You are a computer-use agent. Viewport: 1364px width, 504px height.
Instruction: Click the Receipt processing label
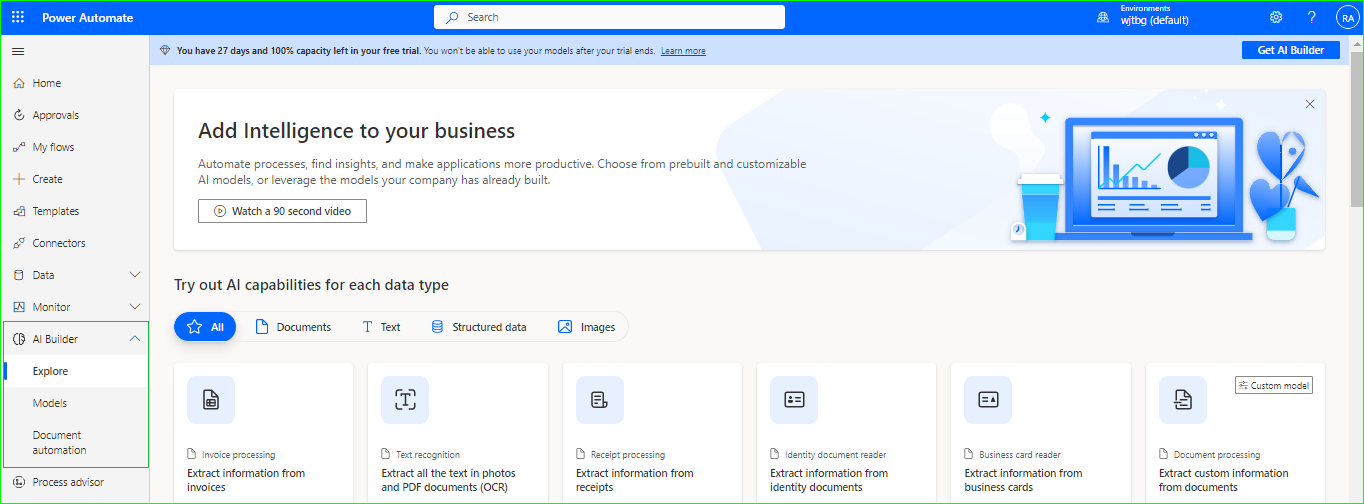point(628,455)
